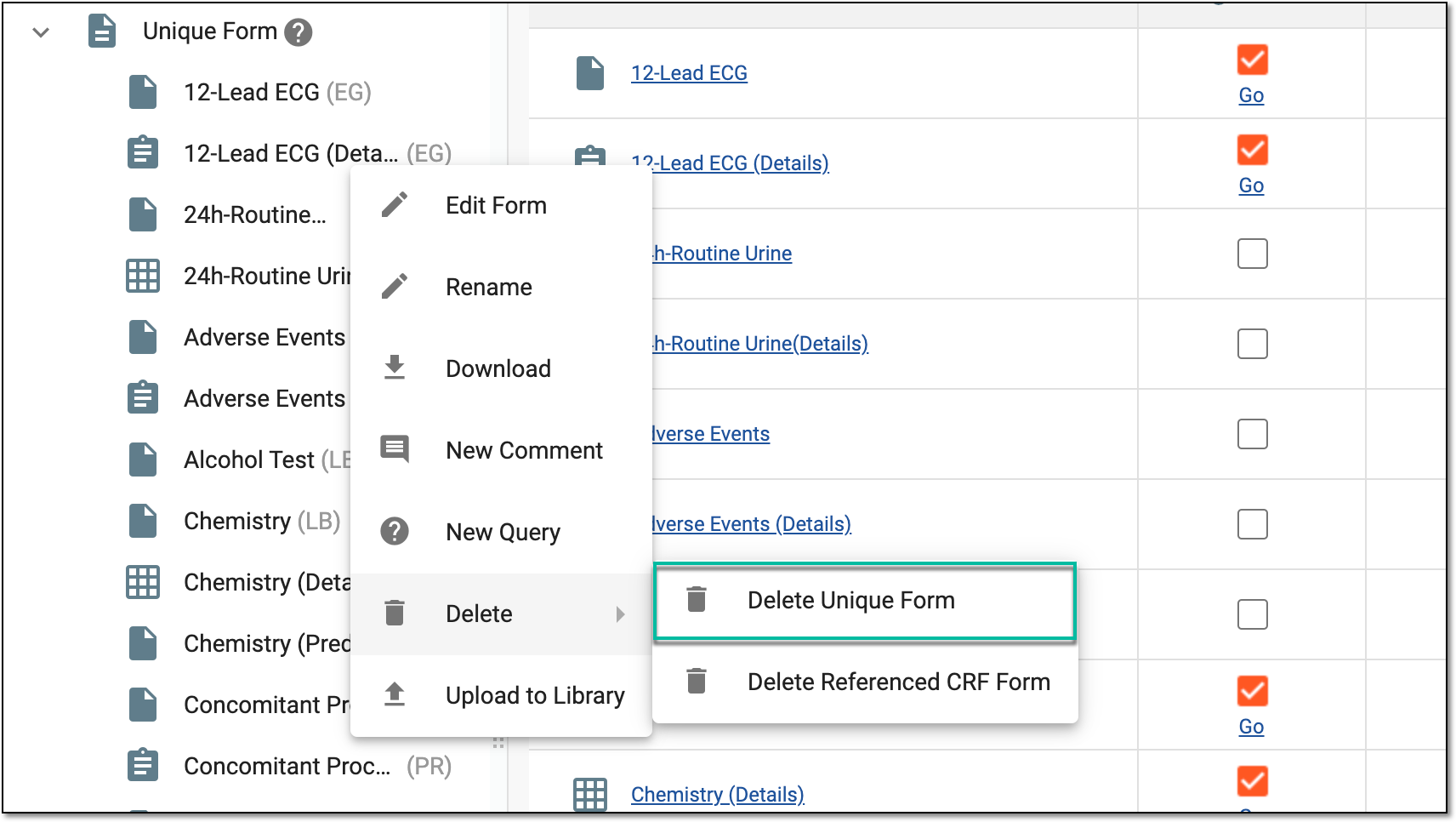Click Go link in 12-Lead ECG row
This screenshot has width=1456, height=822.
point(1251,95)
